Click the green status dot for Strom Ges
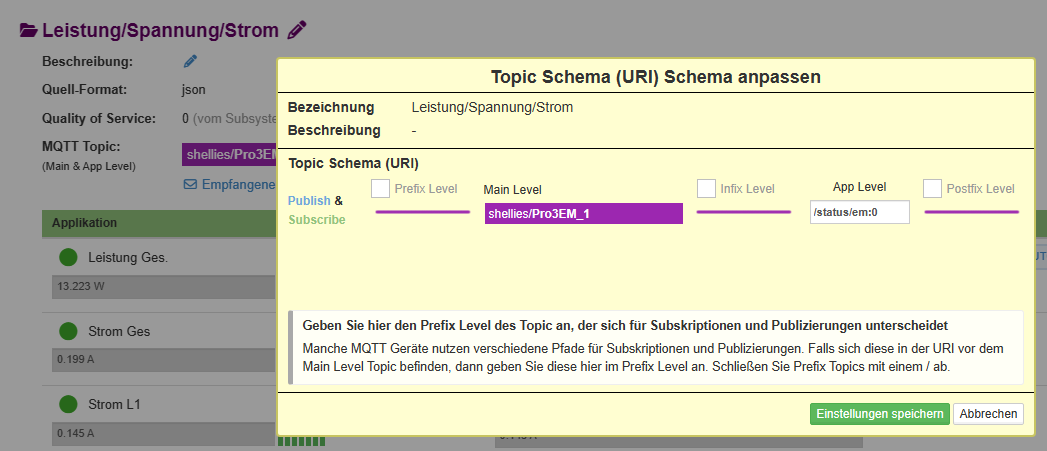The width and height of the screenshot is (1047, 451). pyautogui.click(x=68, y=331)
